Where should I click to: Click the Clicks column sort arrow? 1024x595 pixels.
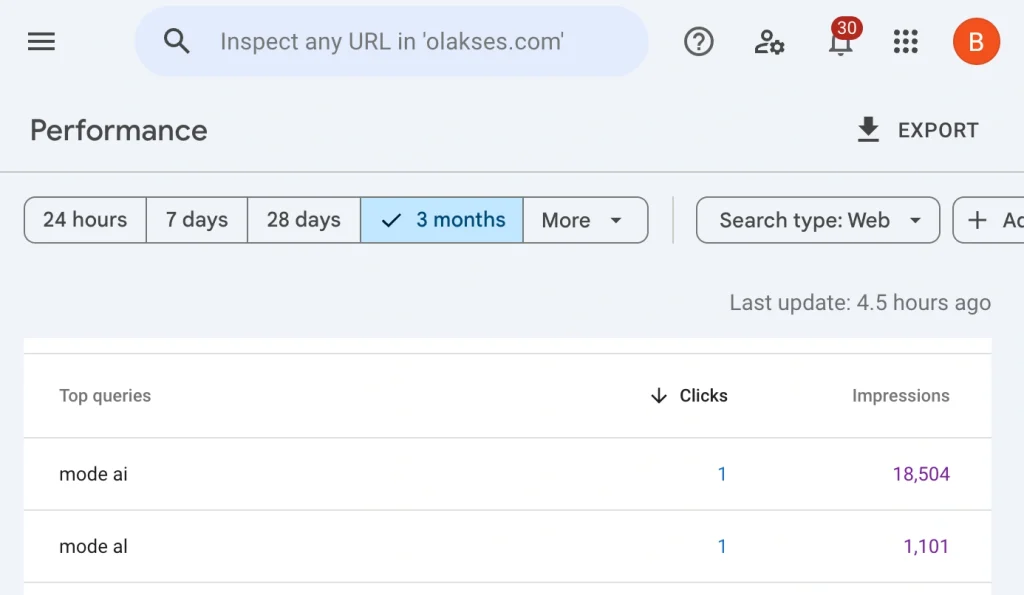pos(657,396)
